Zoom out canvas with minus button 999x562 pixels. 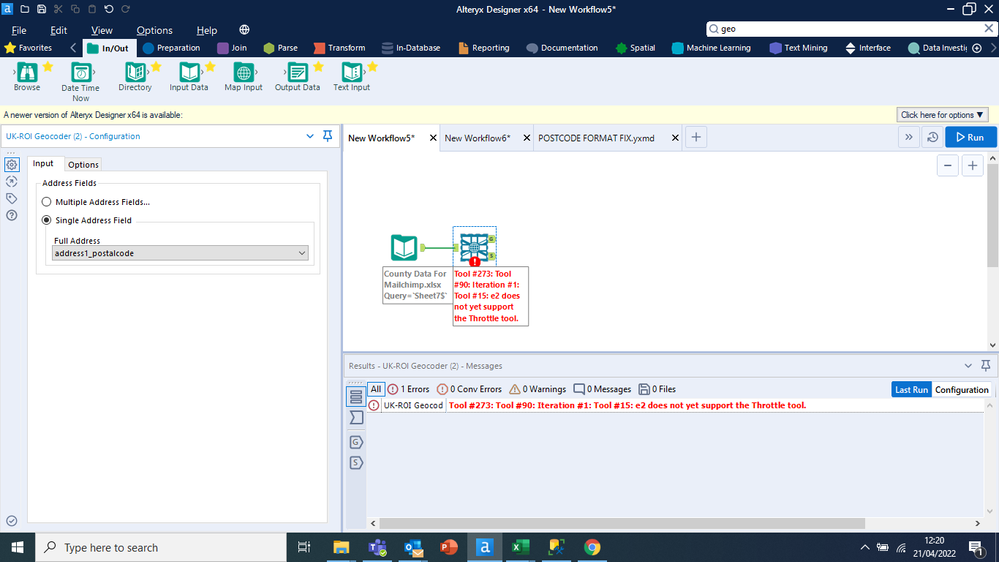(x=947, y=166)
